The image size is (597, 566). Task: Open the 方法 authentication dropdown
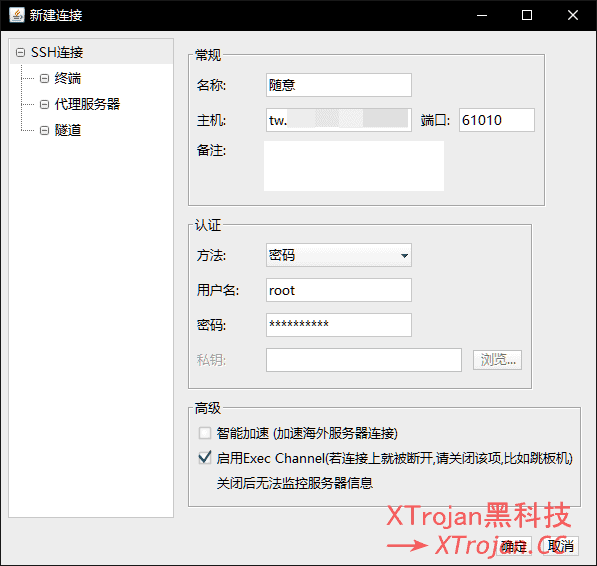point(338,255)
